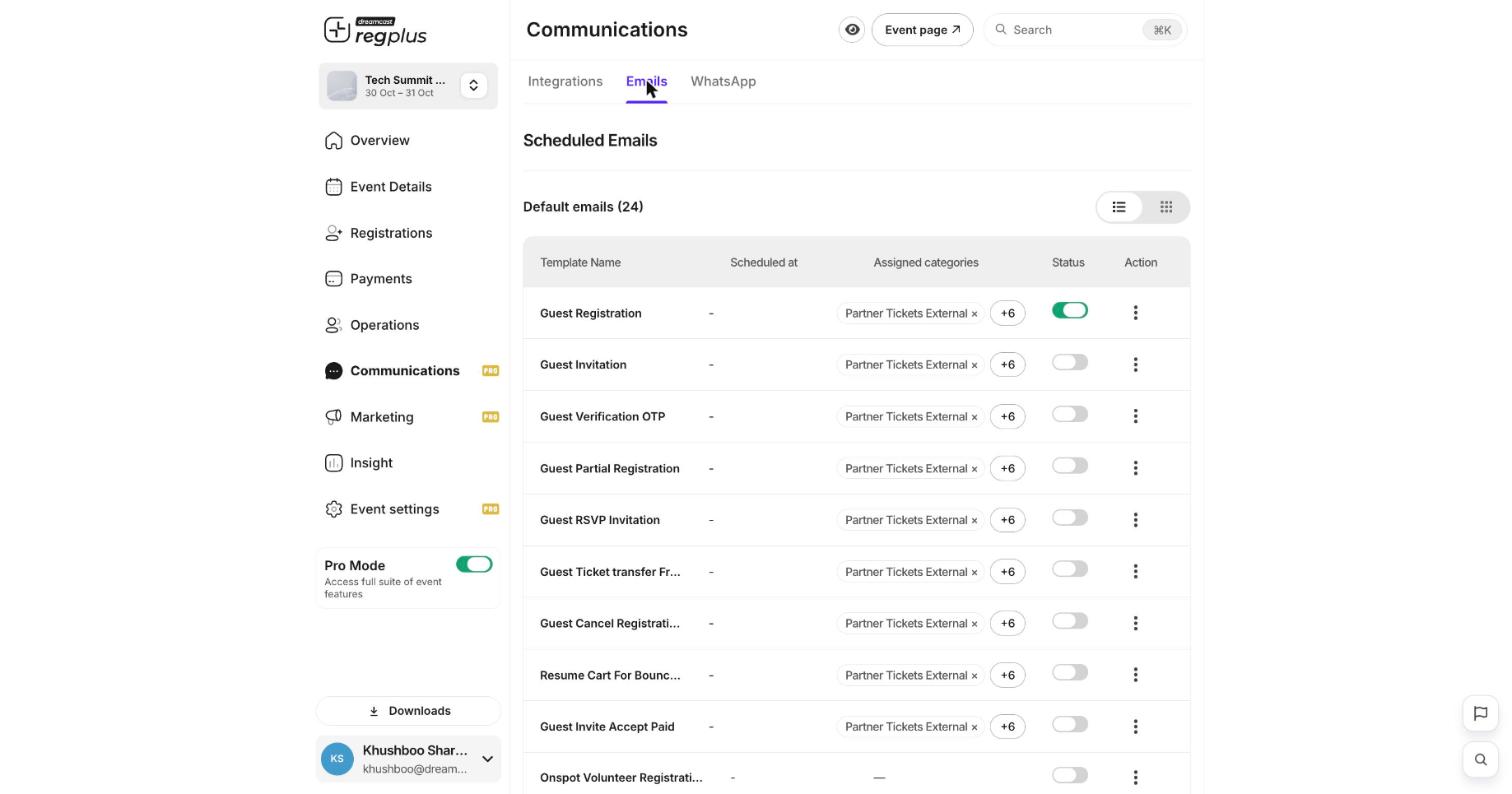Turn off Pro Mode switch
Image resolution: width=1512 pixels, height=794 pixels.
pos(474,565)
